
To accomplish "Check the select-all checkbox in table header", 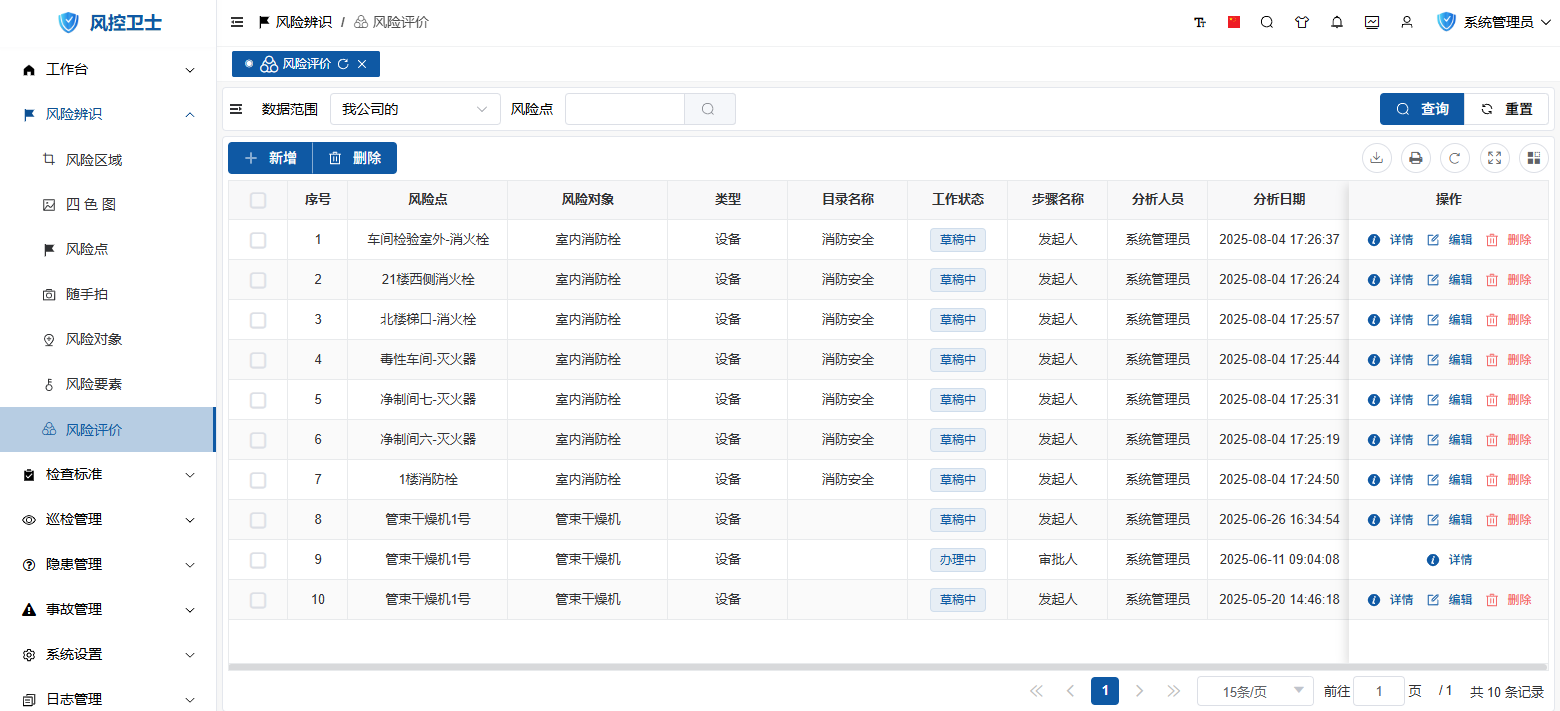I will coord(258,200).
